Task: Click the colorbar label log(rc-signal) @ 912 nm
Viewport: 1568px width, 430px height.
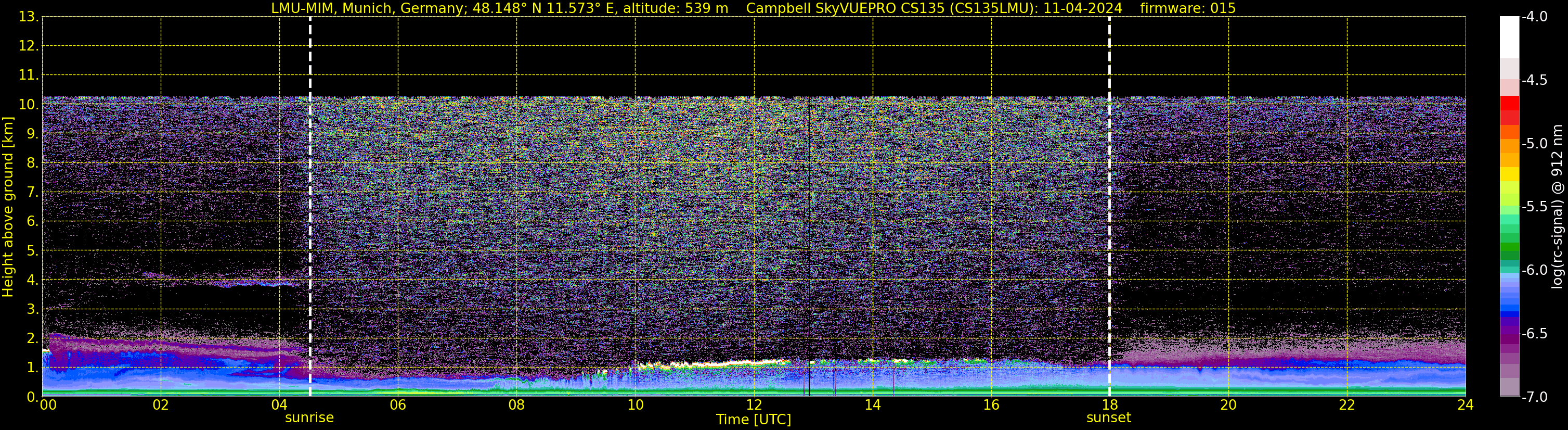Action: [x=1557, y=207]
